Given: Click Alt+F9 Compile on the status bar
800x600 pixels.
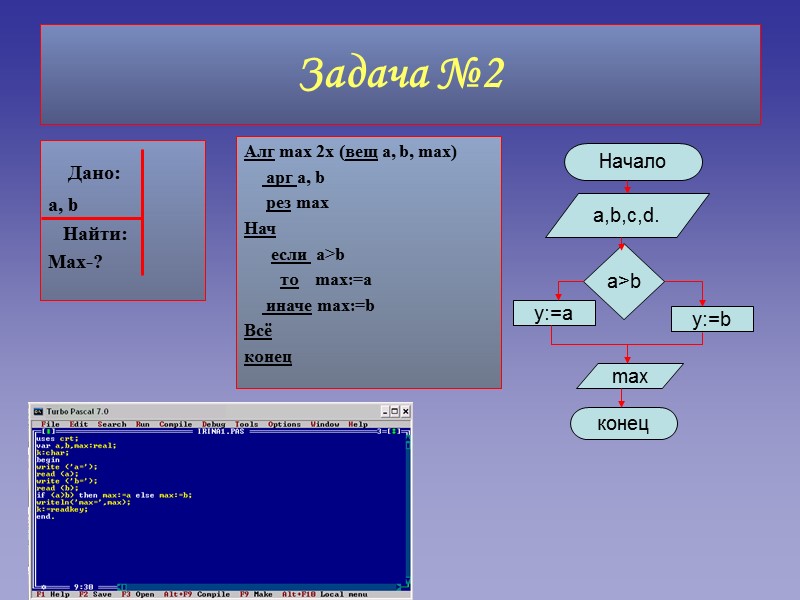Looking at the screenshot, I should click(x=197, y=594).
